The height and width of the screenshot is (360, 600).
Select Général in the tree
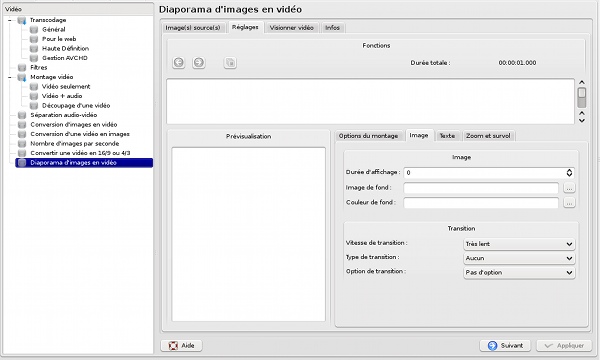(54, 29)
